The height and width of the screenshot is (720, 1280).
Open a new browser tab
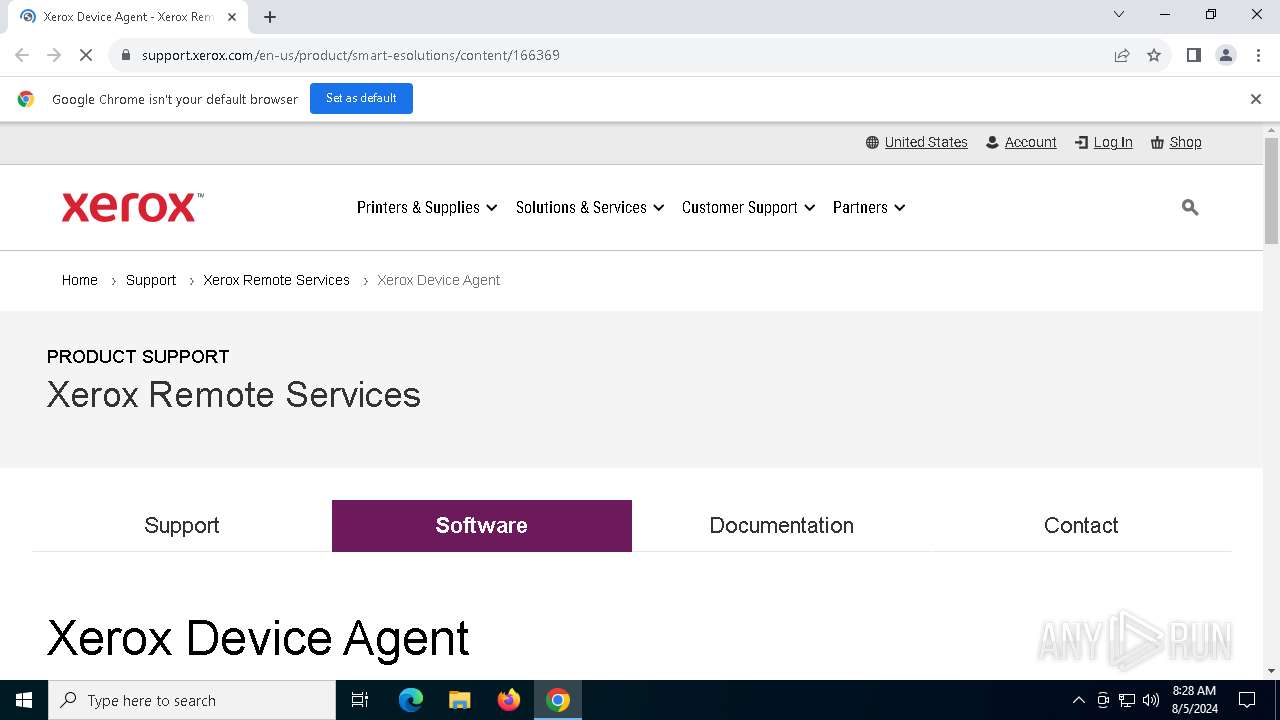click(270, 16)
